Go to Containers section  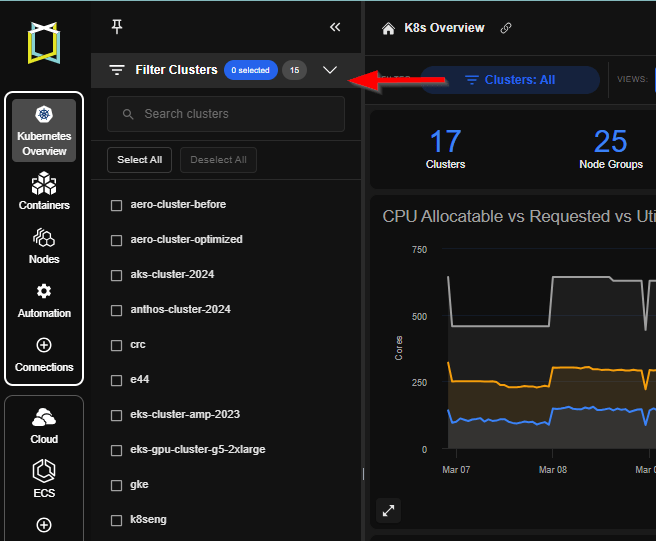[x=44, y=191]
